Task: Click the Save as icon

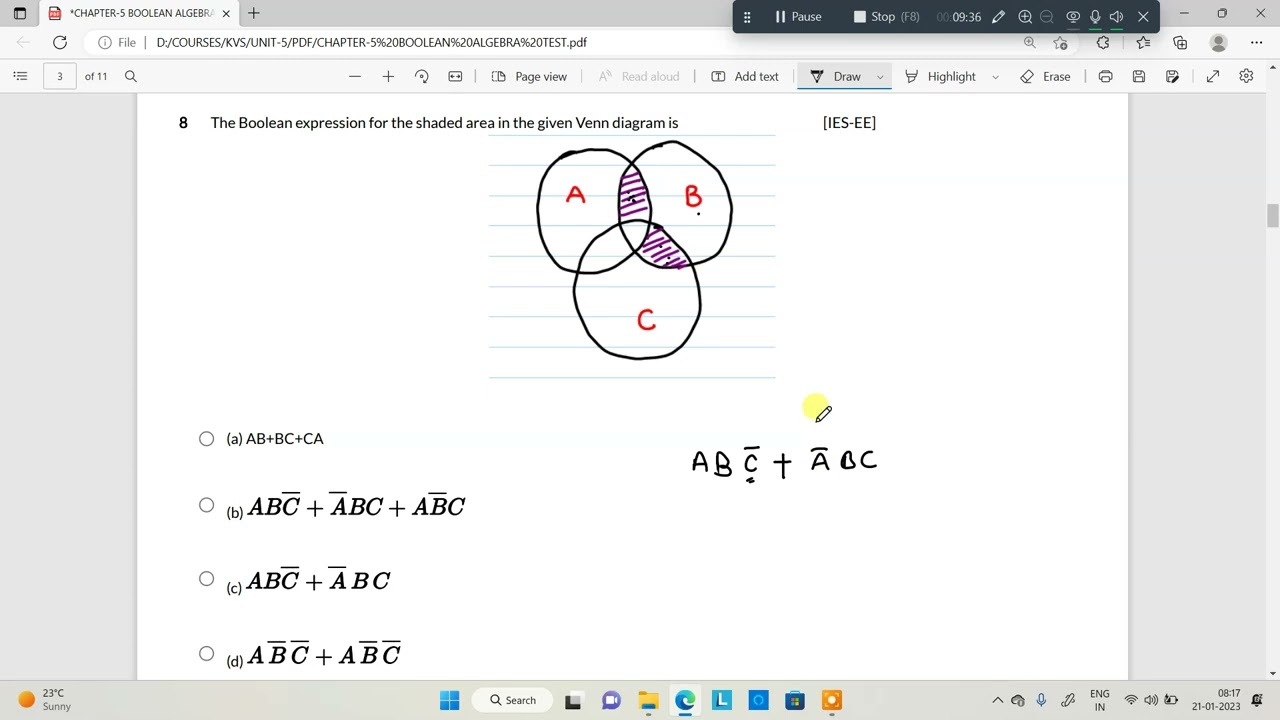Action: coord(1172,76)
